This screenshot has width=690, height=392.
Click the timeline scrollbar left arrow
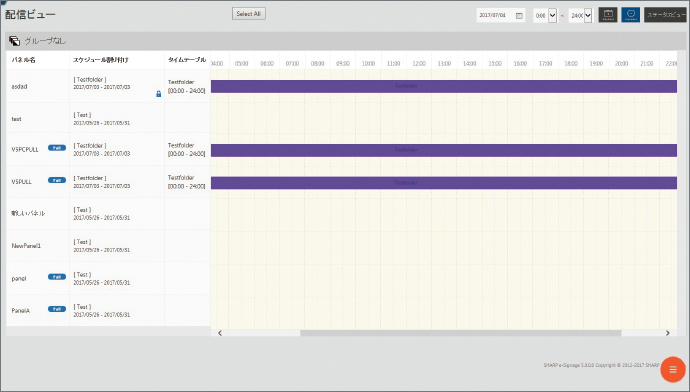[220, 333]
